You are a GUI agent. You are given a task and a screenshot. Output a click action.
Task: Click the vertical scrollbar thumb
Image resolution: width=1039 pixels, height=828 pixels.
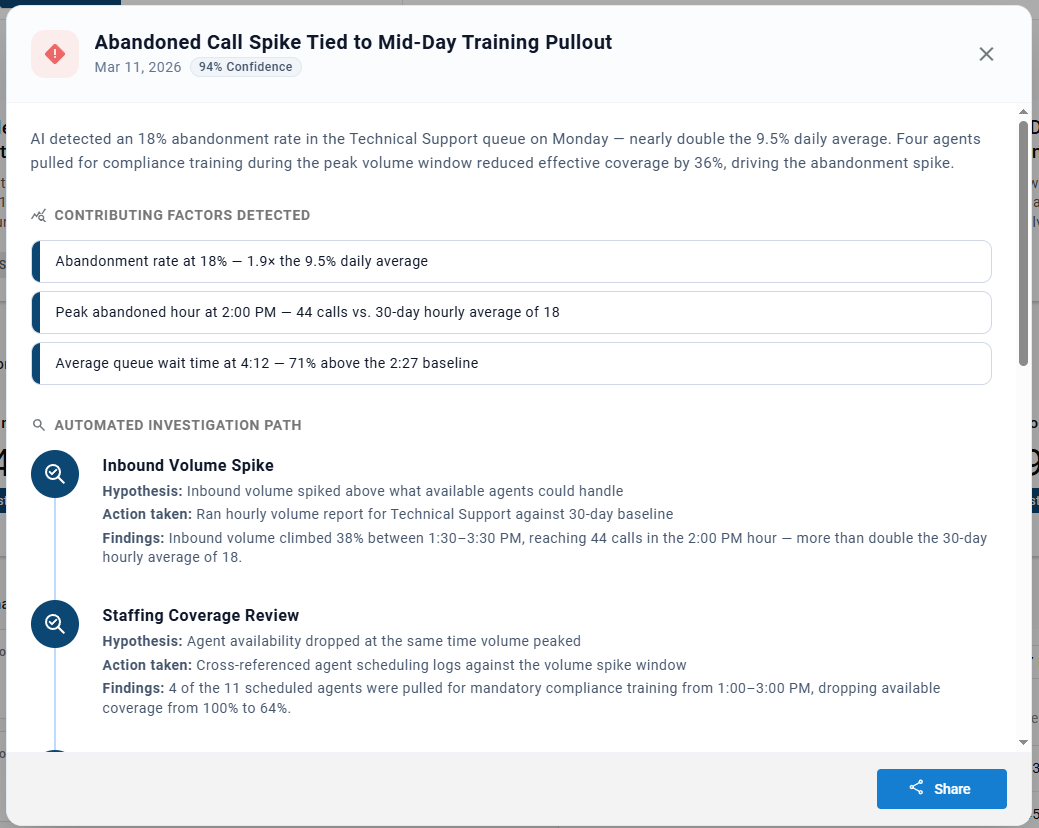pos(1024,243)
